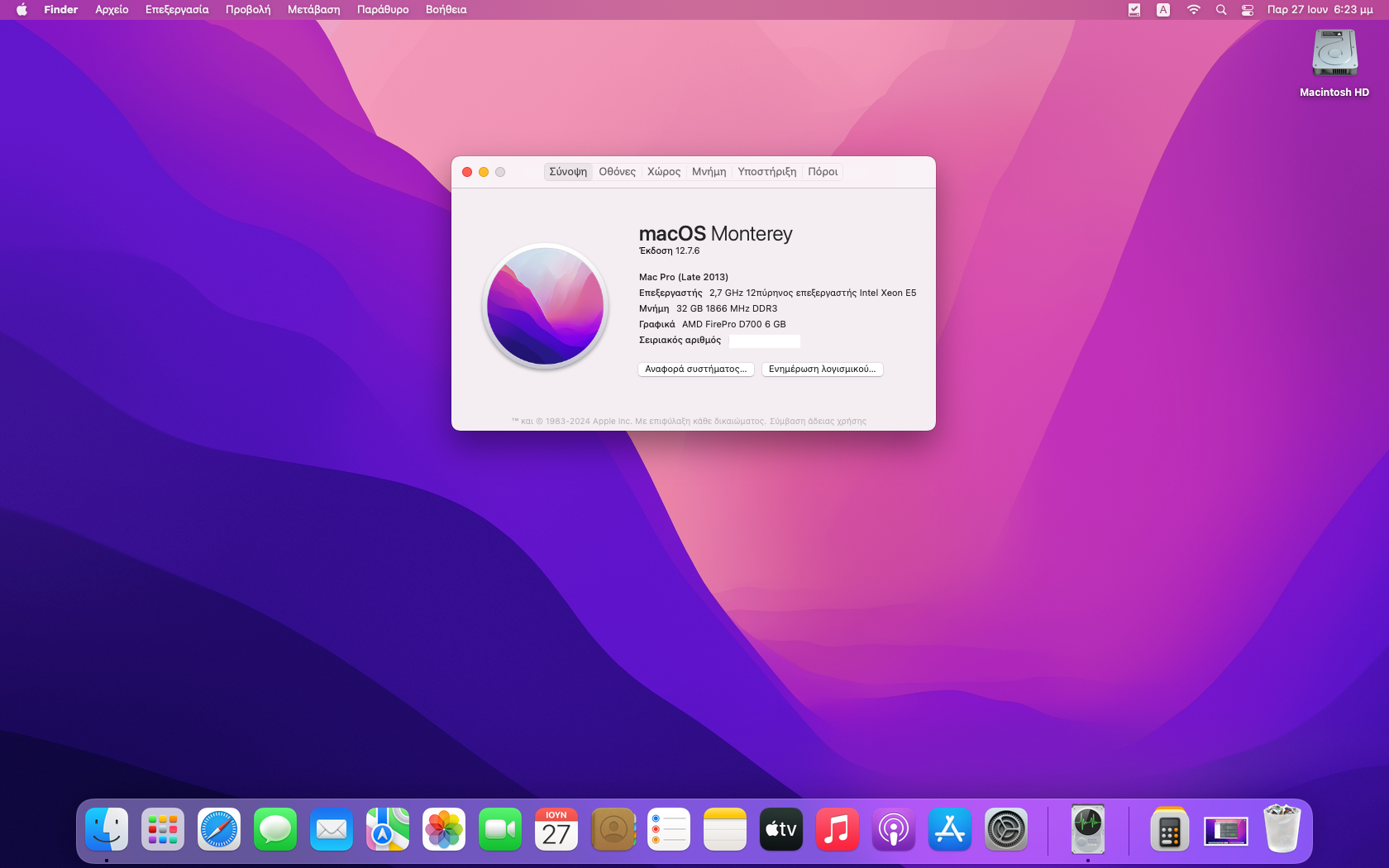Click the Αναφορά συστήματος... button
1389x868 pixels.
coord(696,370)
